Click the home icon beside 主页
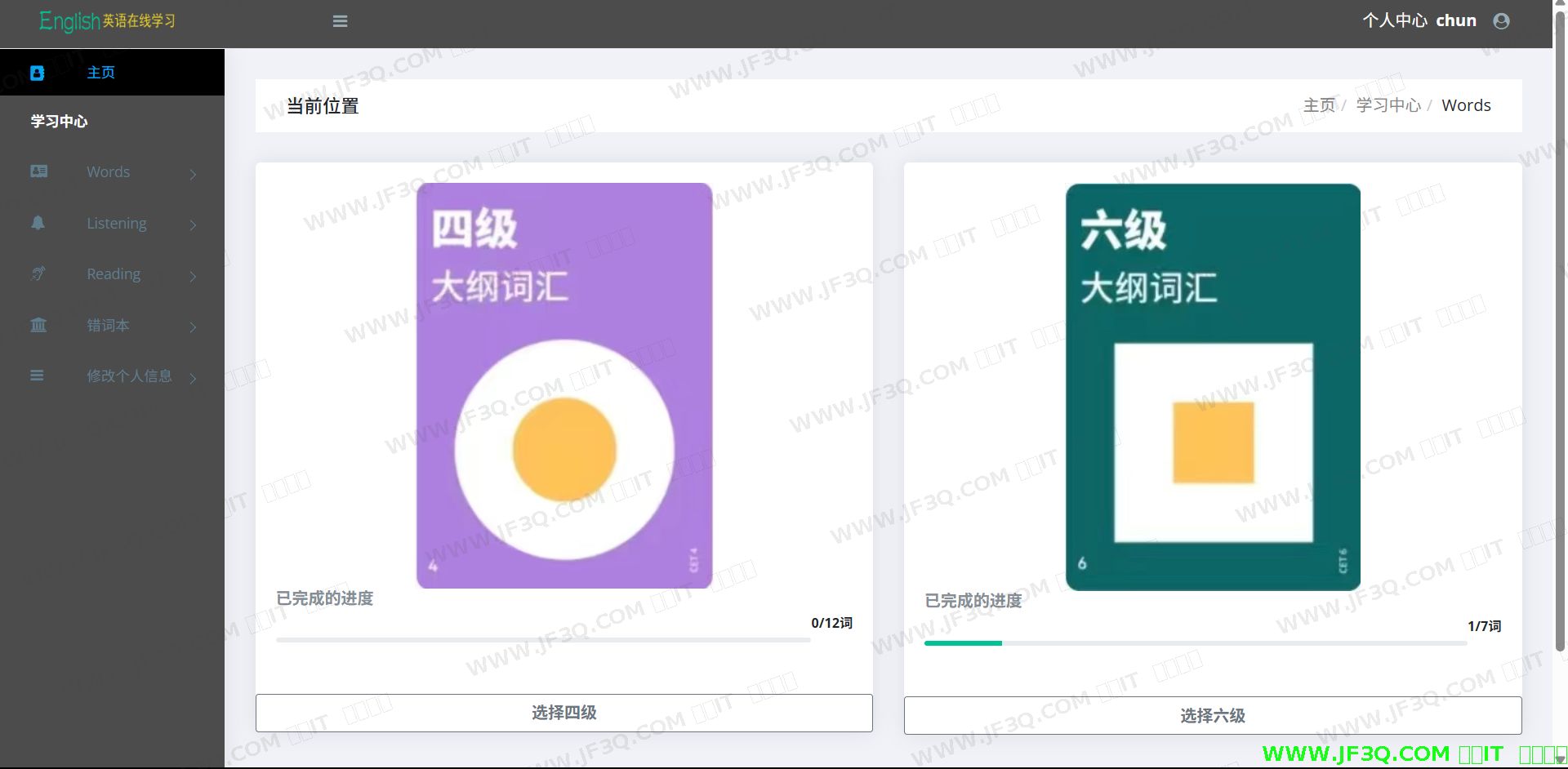This screenshot has height=769, width=1568. tap(38, 73)
